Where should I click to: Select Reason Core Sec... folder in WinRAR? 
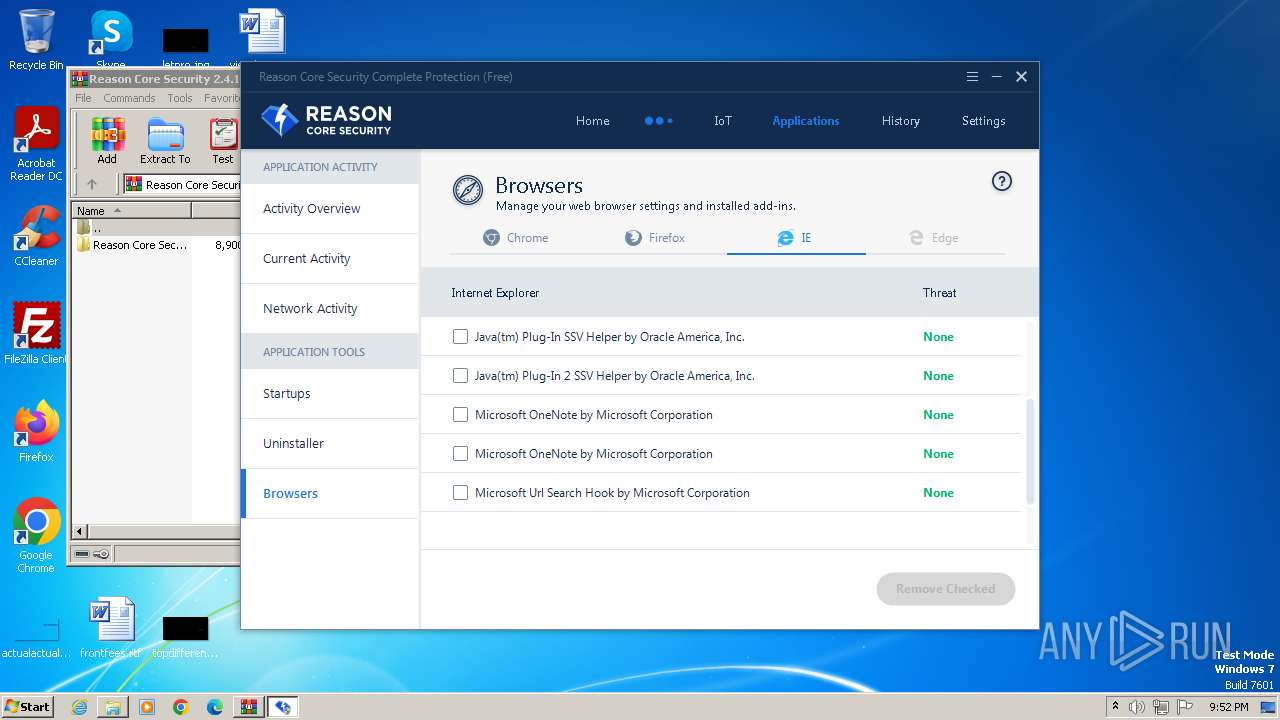click(x=131, y=245)
